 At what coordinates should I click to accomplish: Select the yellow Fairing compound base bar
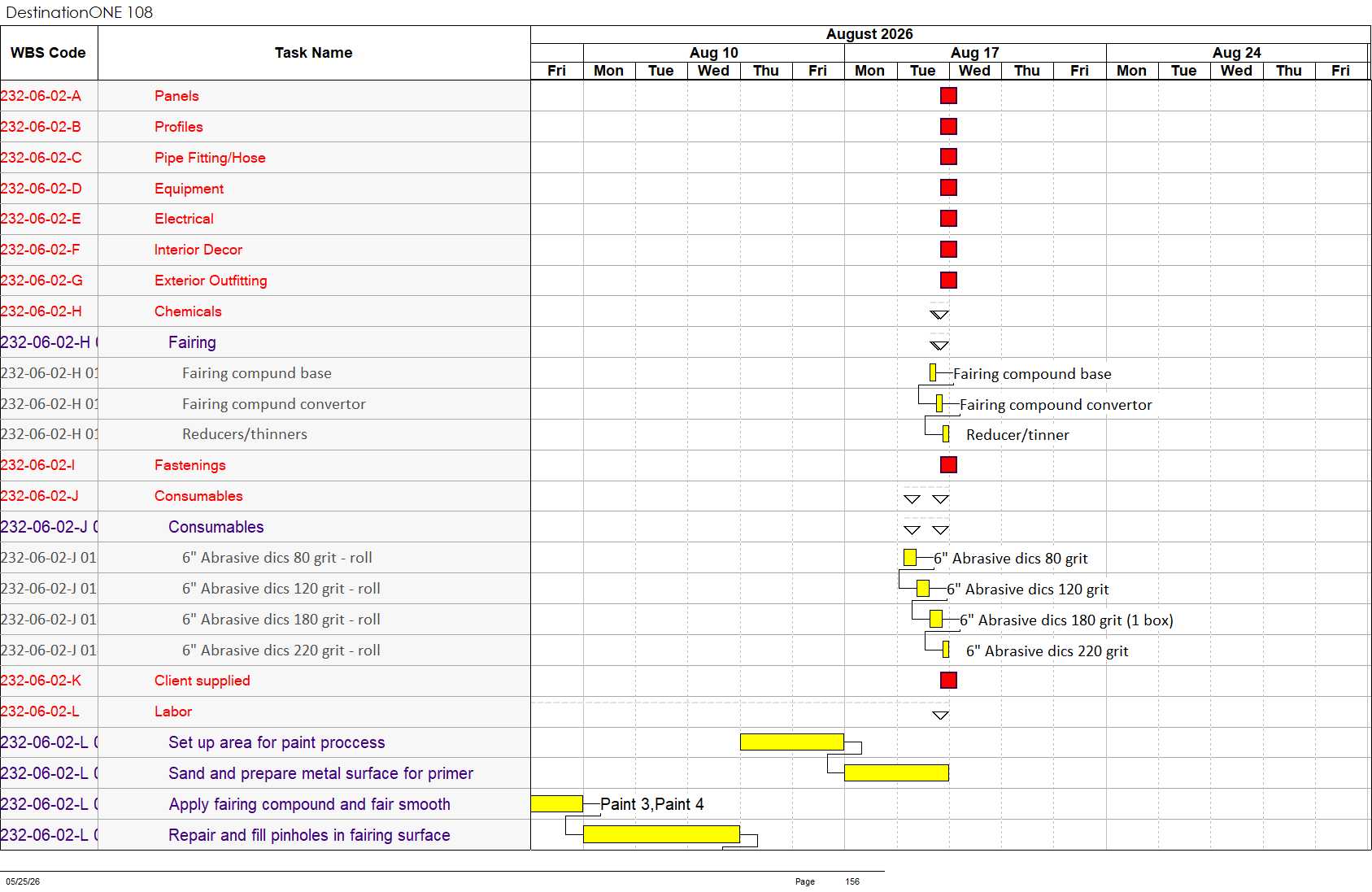pyautogui.click(x=933, y=372)
